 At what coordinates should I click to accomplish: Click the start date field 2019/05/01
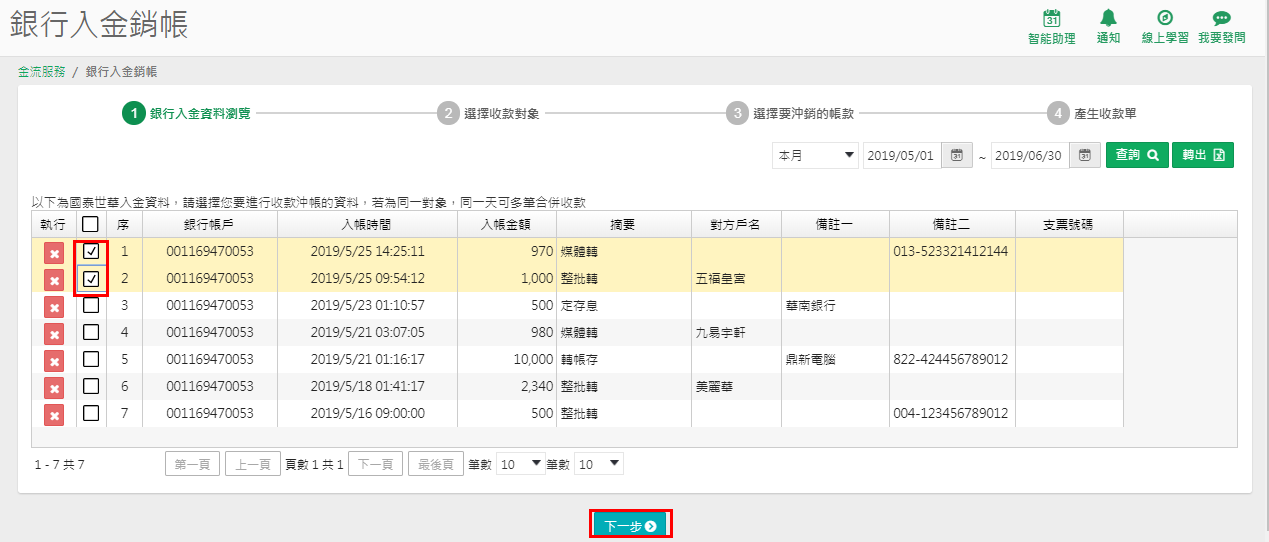coord(902,155)
